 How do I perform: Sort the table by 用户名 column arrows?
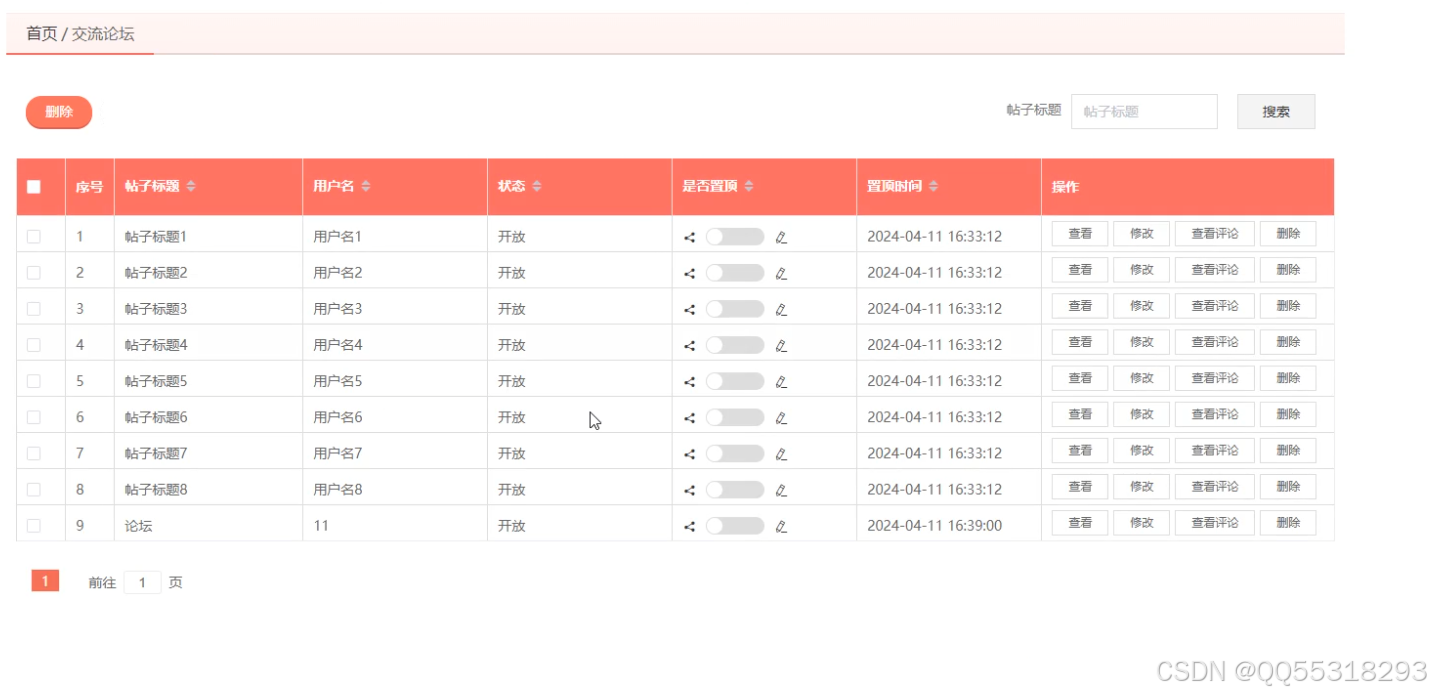[365, 186]
